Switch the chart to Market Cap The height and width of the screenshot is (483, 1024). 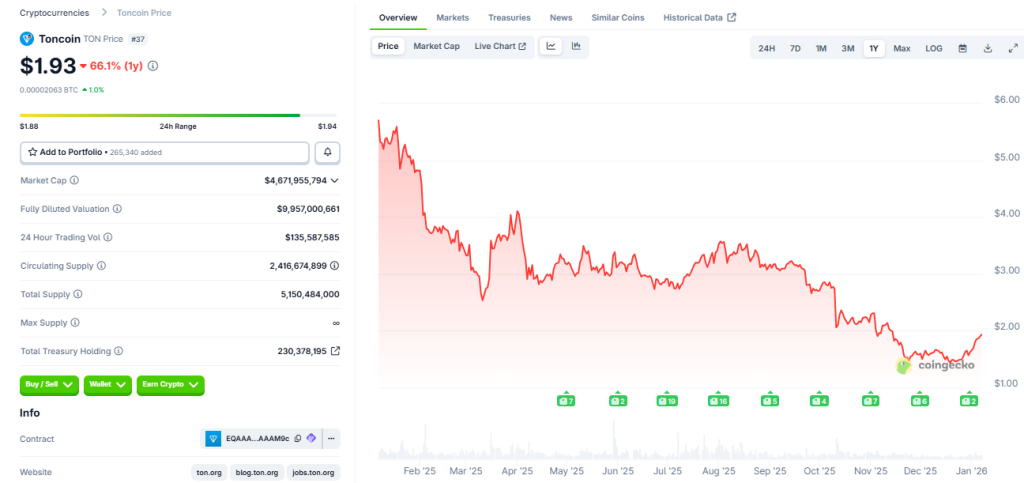(x=436, y=46)
